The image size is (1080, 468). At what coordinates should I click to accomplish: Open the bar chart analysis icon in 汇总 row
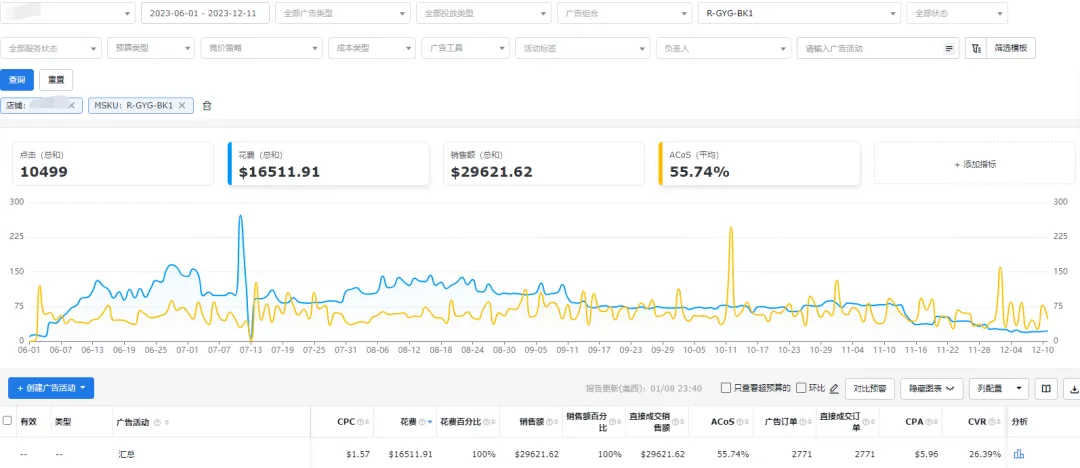tap(1019, 454)
